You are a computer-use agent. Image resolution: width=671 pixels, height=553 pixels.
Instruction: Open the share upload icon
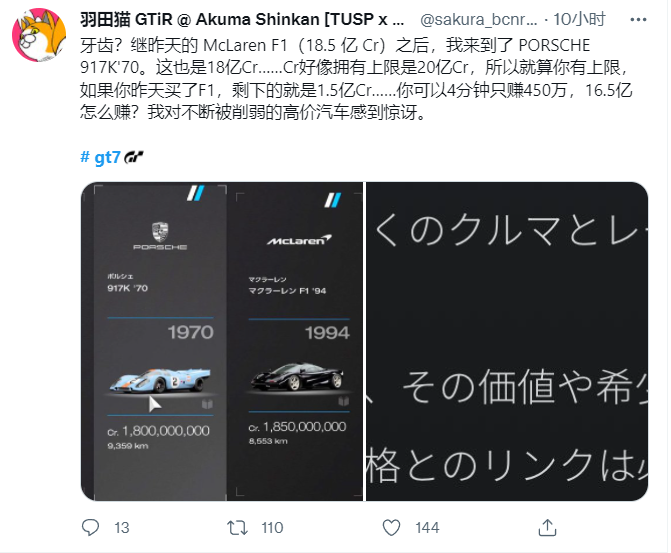click(x=547, y=527)
